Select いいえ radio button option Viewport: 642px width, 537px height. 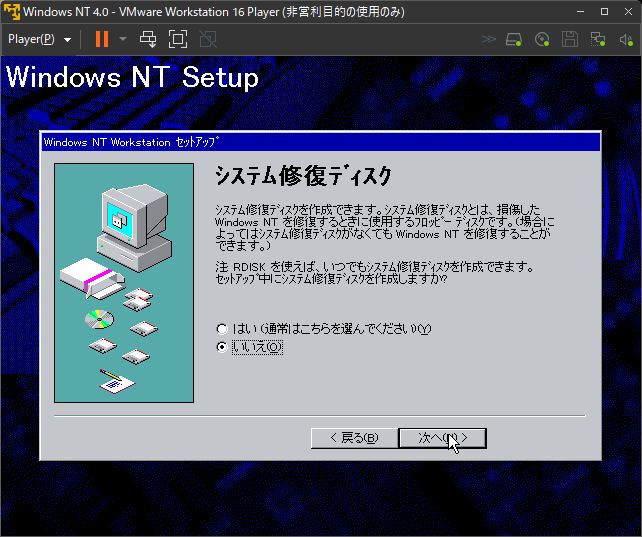tap(222, 347)
